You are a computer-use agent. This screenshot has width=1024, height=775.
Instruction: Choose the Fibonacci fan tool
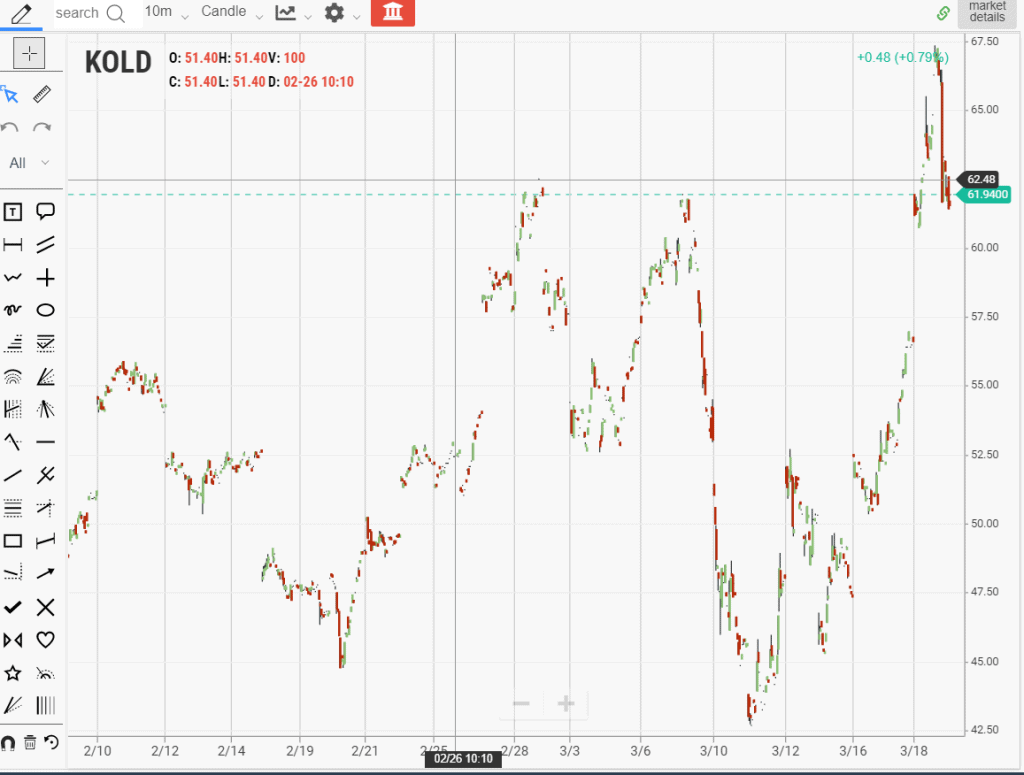click(45, 377)
